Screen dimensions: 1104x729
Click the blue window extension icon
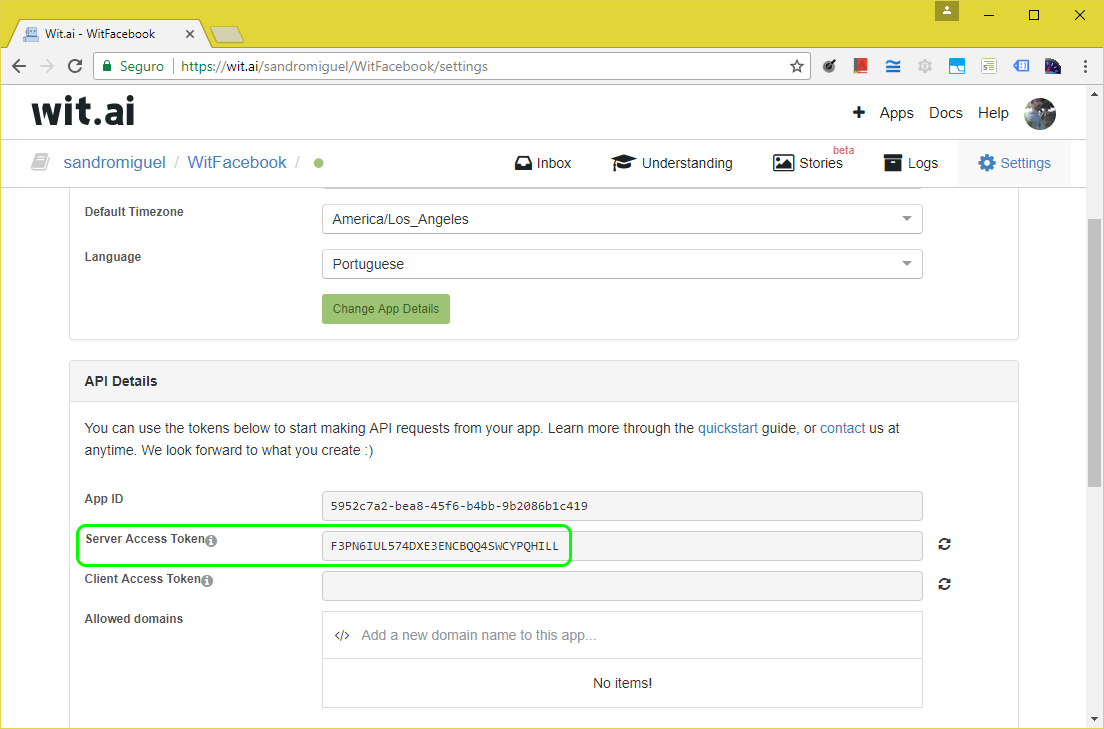[x=957, y=66]
